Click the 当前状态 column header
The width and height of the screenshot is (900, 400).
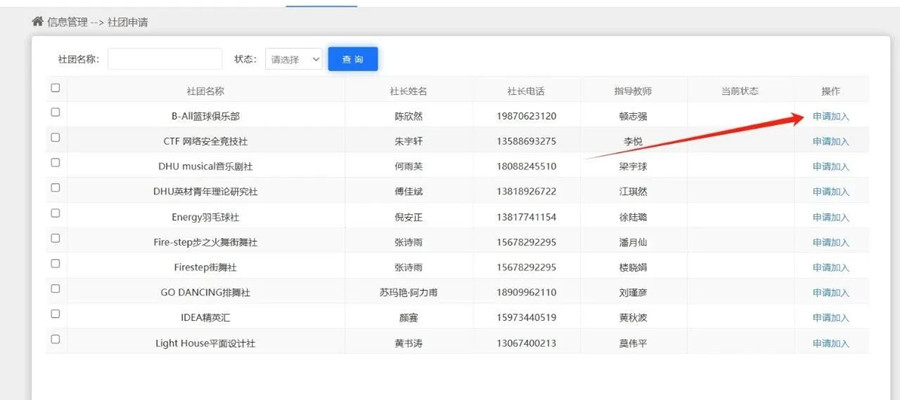pyautogui.click(x=740, y=91)
